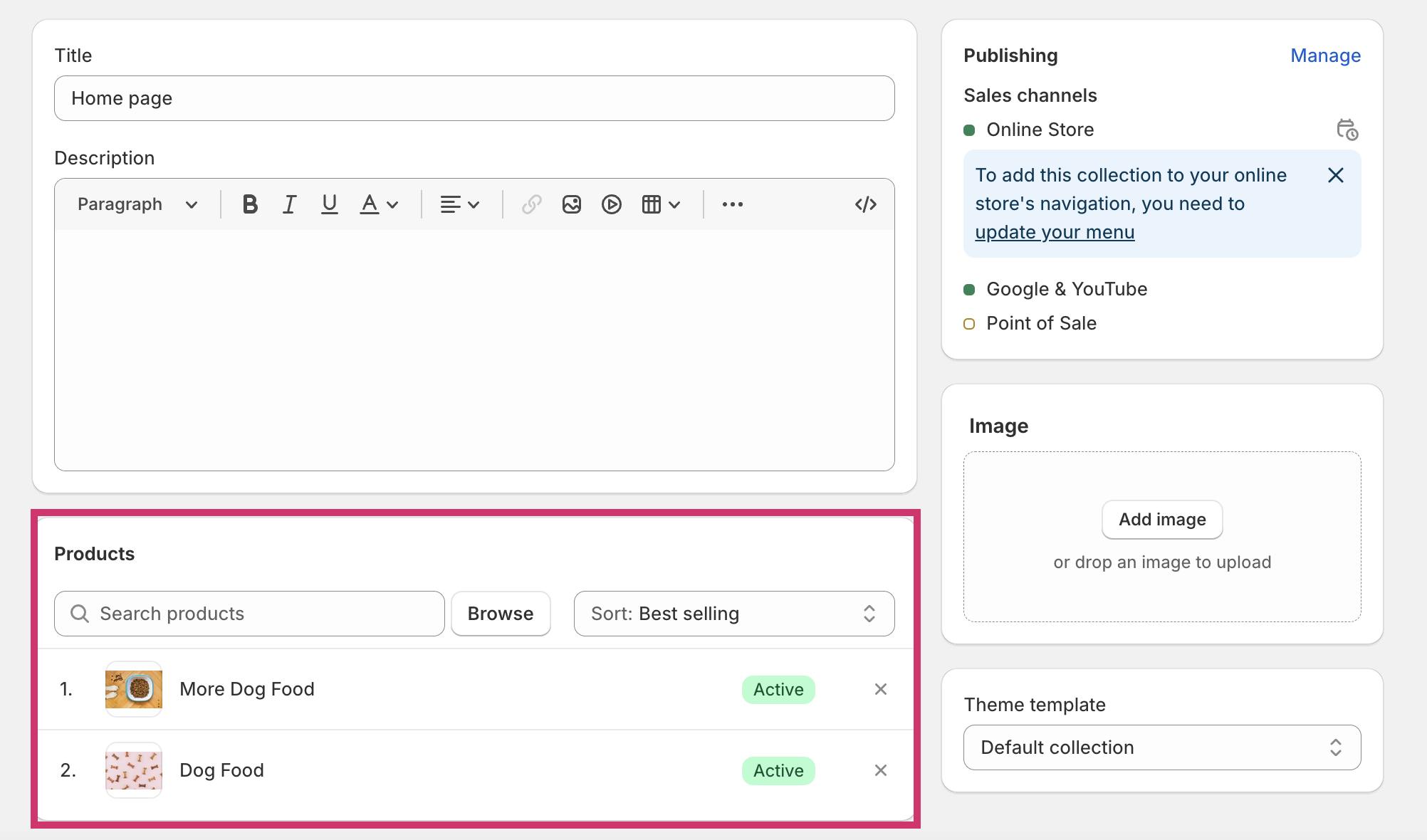Dismiss the navigation info banner

tap(1335, 175)
